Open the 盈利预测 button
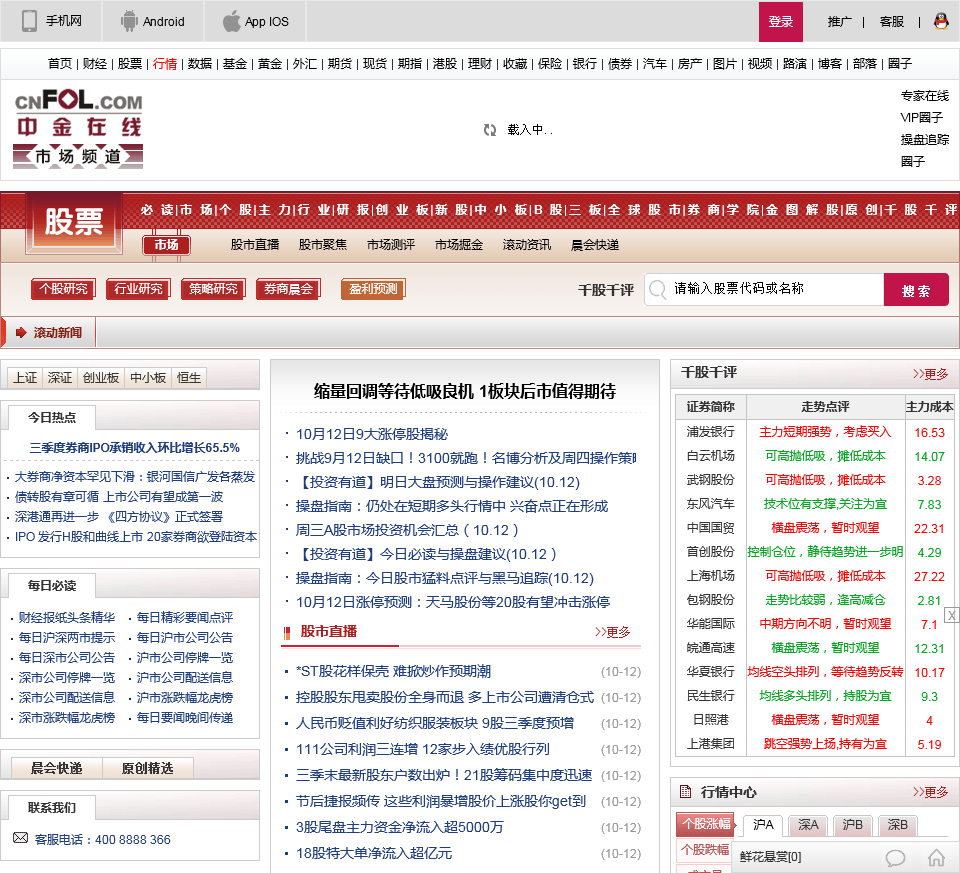Screen dimensions: 960x873 pos(373,288)
